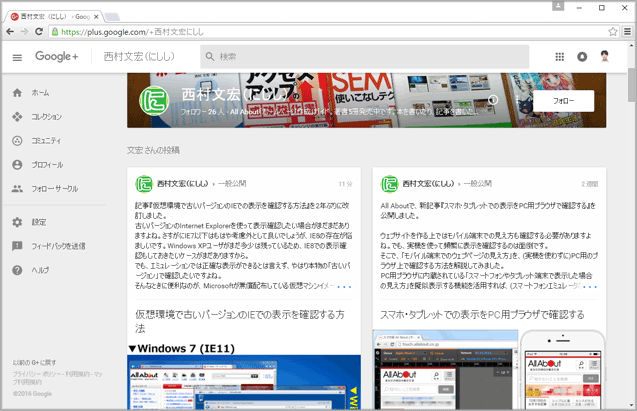Open the スマホ・タブレットでの表示 article title
This screenshot has width=637, height=411.
pos(482,314)
